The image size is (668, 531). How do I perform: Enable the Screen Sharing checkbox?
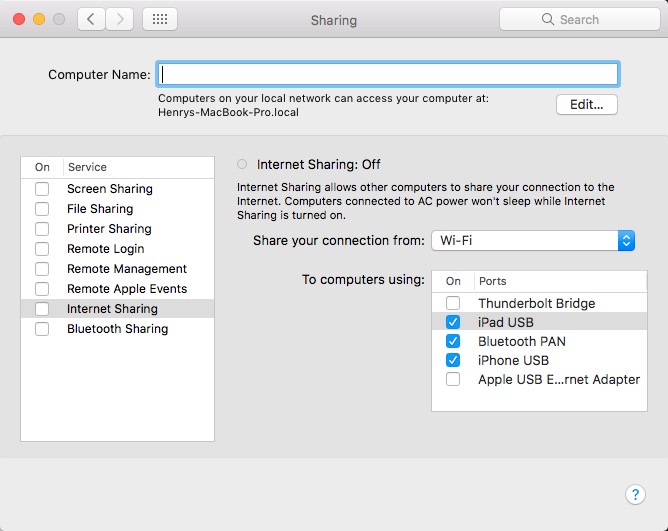[42, 189]
